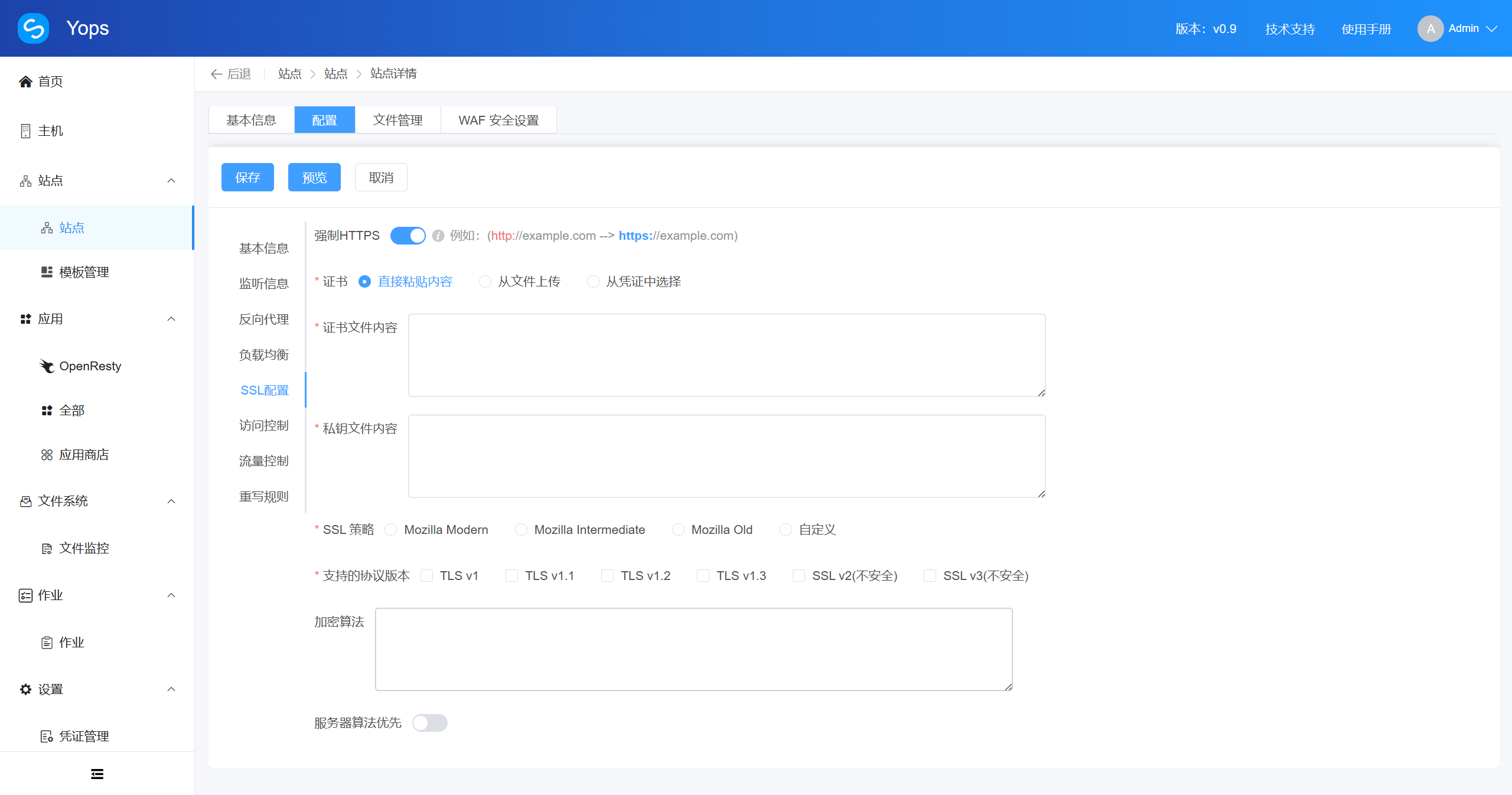Click the 主机 host icon in sidebar
1512x795 pixels.
coord(25,131)
